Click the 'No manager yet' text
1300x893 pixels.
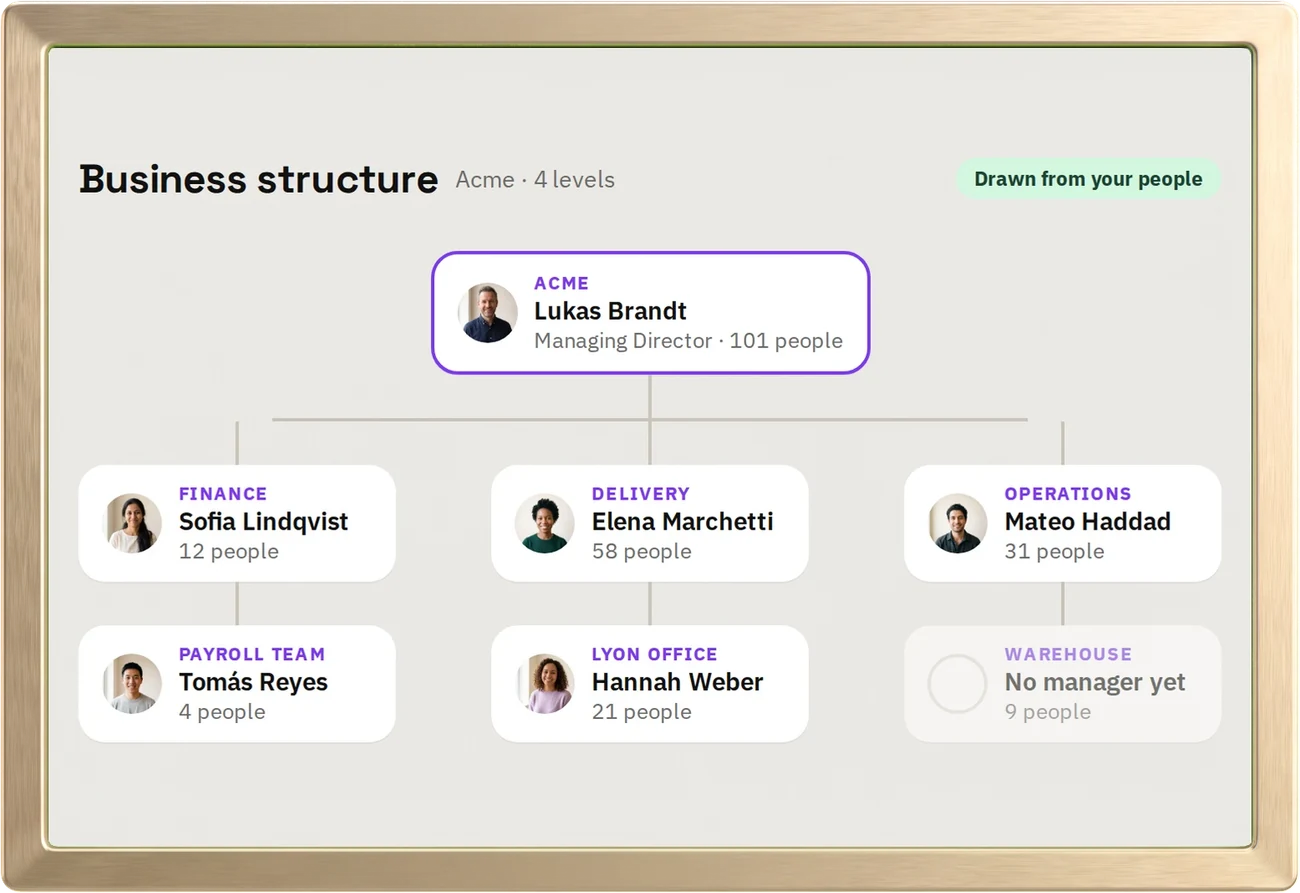click(1095, 683)
